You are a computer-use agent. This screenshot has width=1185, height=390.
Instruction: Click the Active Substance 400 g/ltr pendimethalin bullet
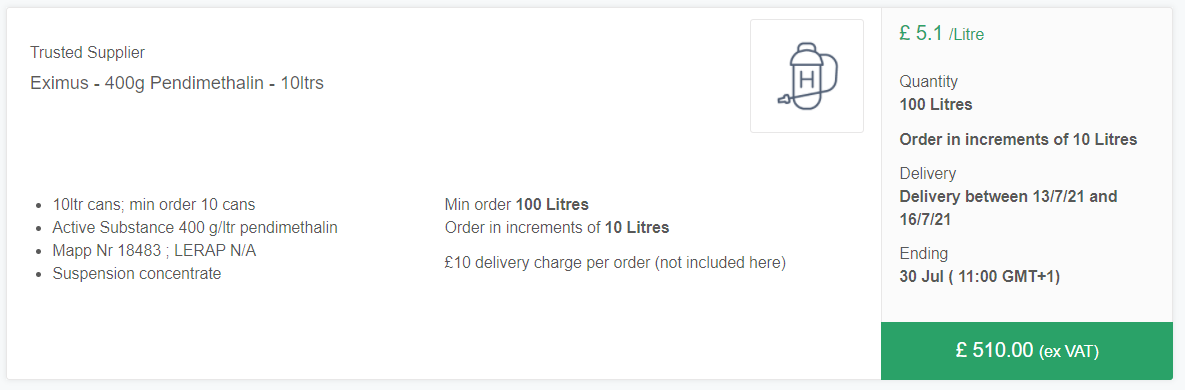click(x=195, y=228)
